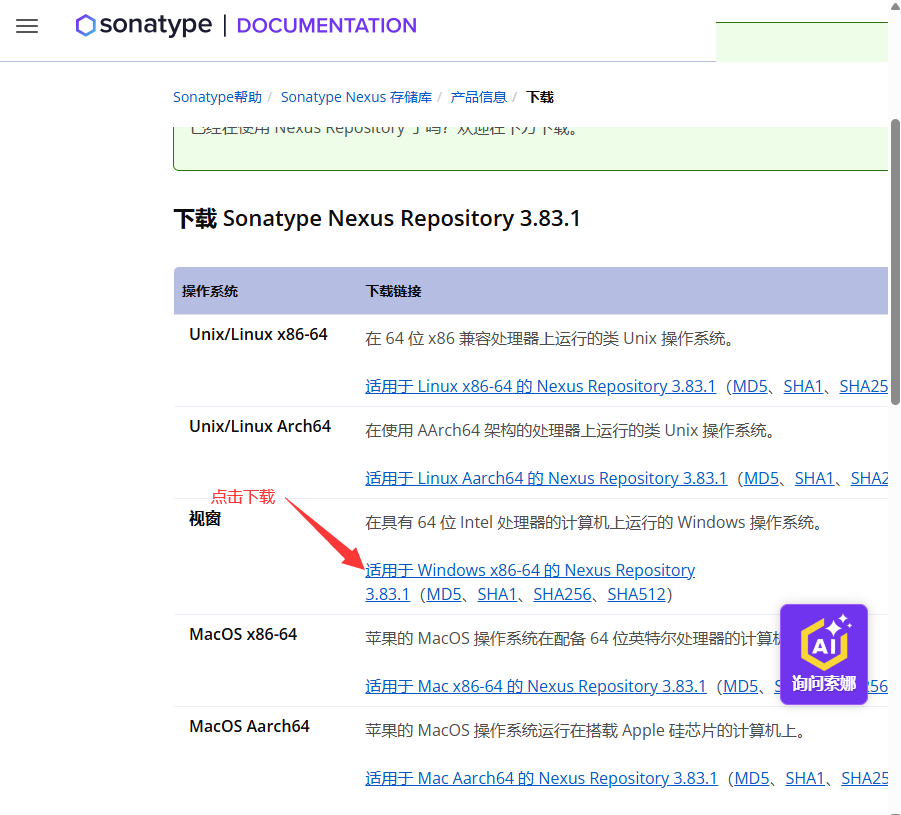Open 产品信息 breadcrumb link

(479, 97)
